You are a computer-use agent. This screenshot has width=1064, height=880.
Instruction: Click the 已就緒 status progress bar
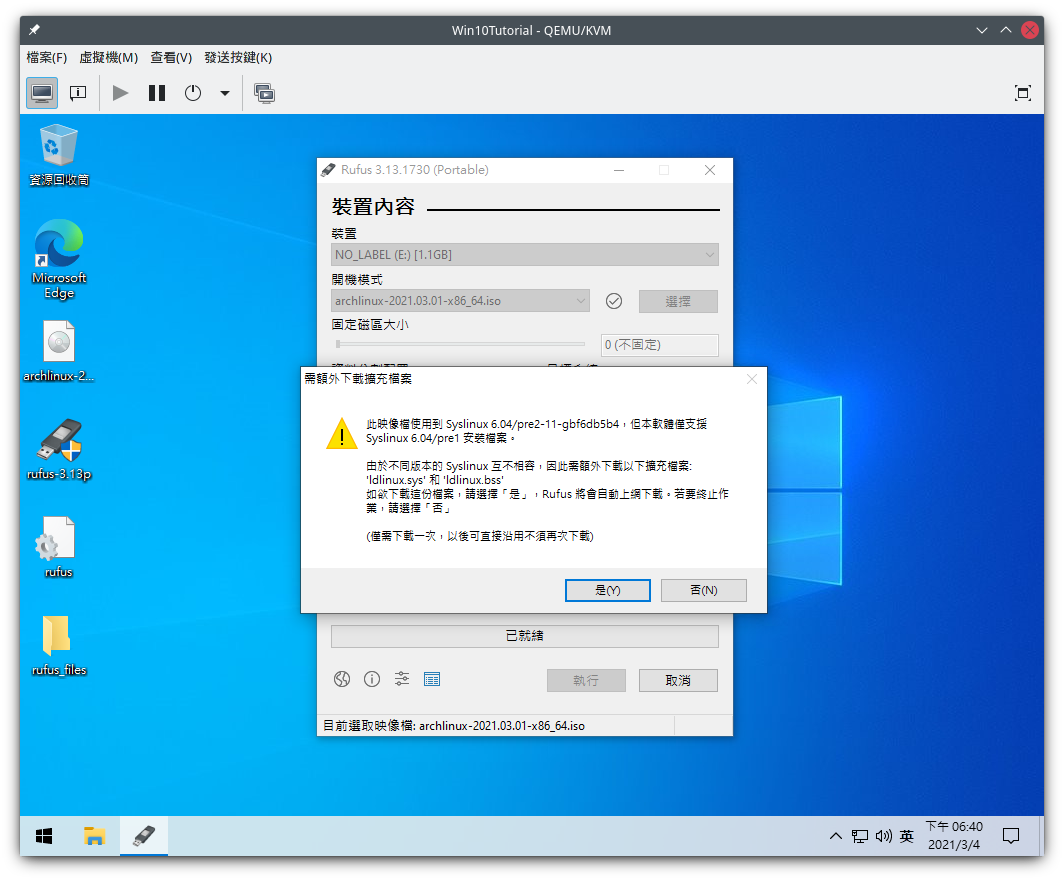(x=525, y=636)
